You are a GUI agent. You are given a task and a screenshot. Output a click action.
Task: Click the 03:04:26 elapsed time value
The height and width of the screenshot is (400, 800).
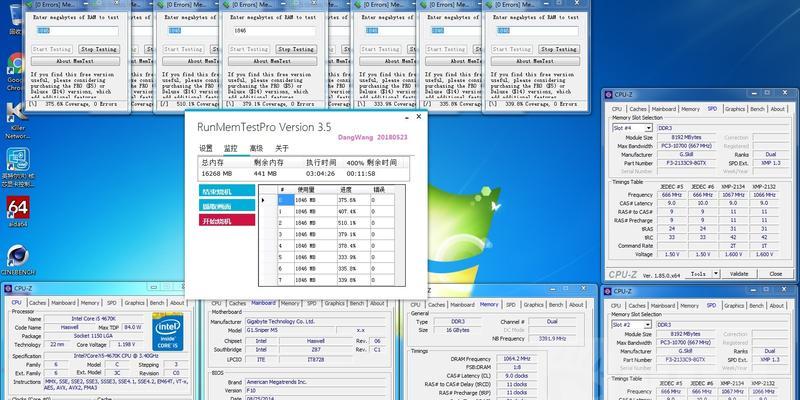pyautogui.click(x=320, y=173)
